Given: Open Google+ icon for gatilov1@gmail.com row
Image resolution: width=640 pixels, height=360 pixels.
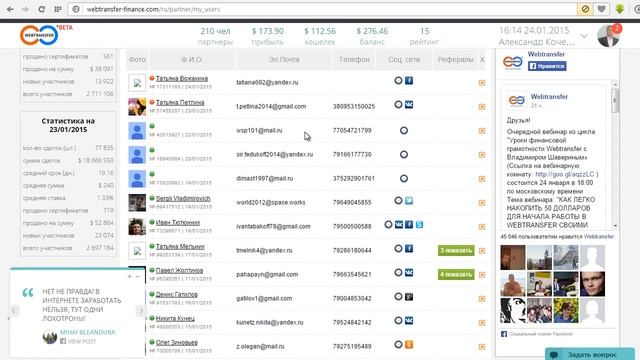Looking at the screenshot, I should coord(409,296).
